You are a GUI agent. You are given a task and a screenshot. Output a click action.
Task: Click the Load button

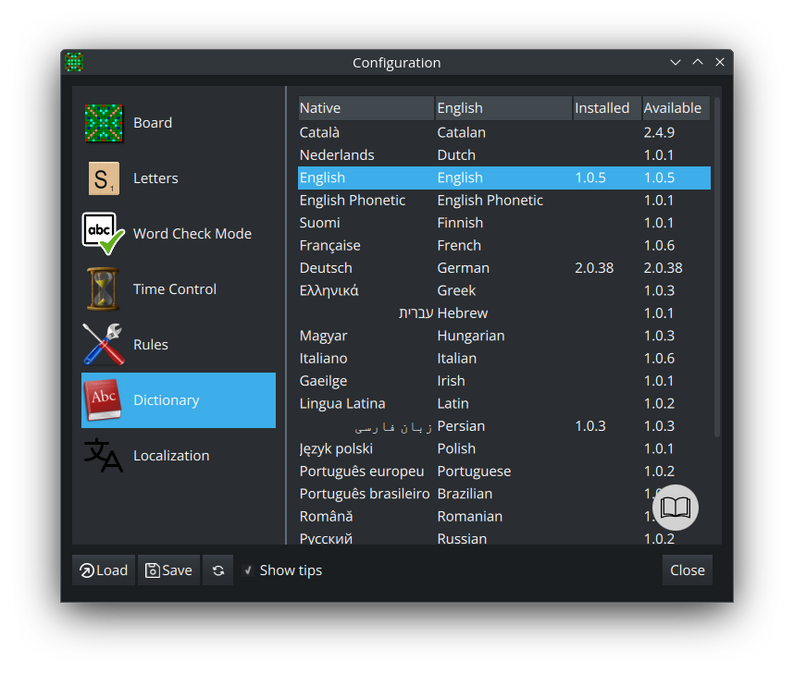[103, 570]
